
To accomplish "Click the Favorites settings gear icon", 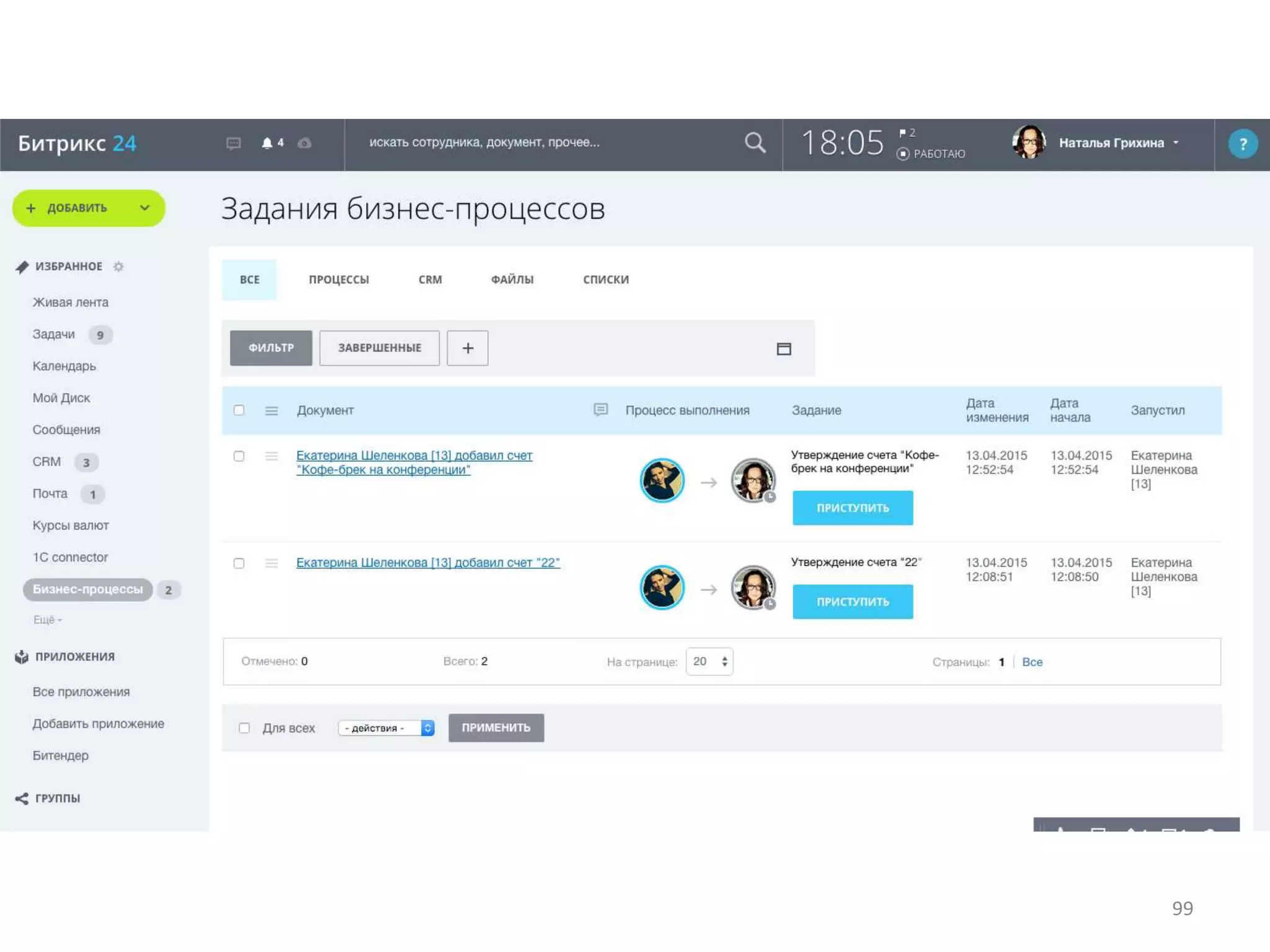I will (118, 267).
